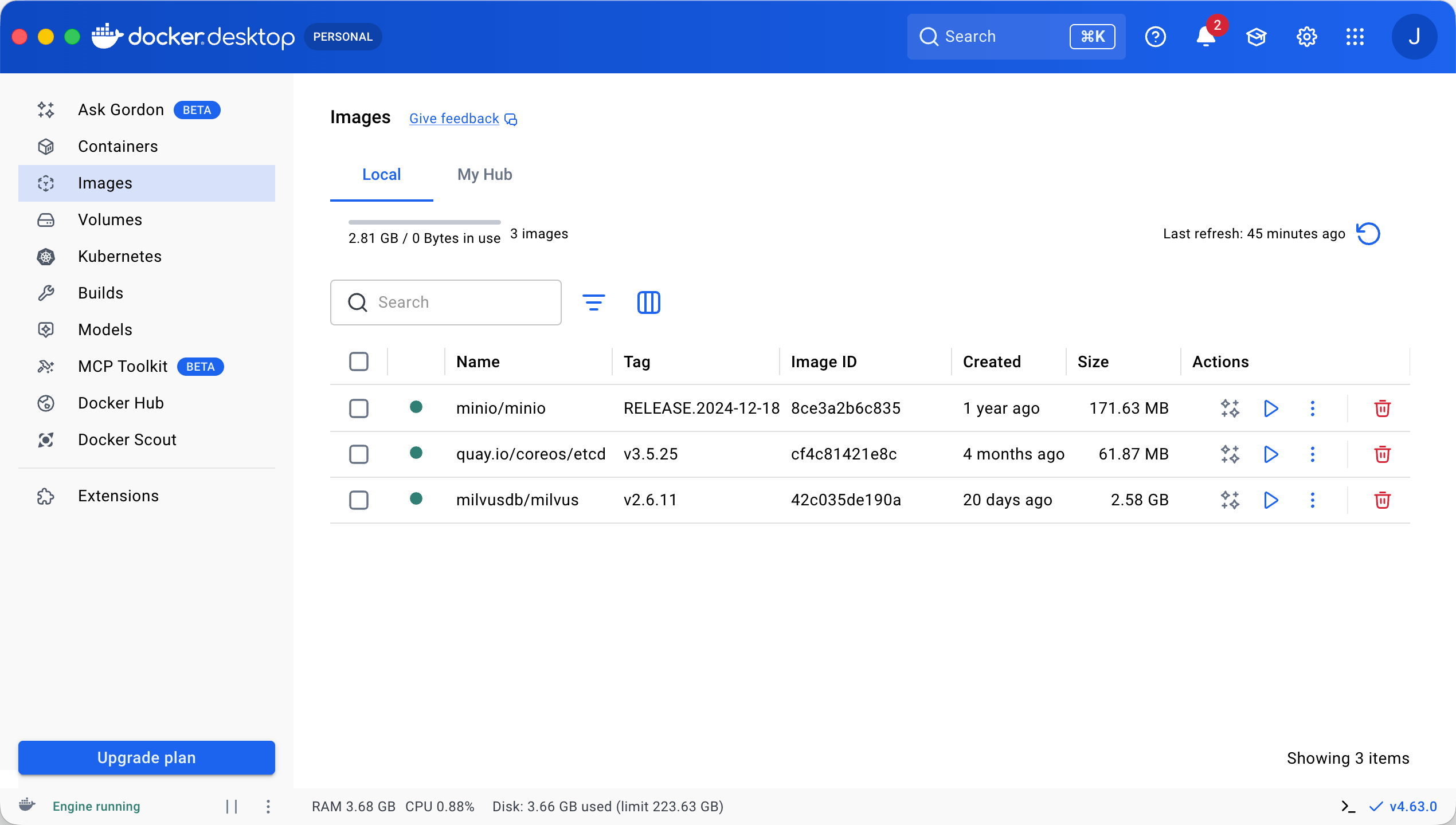
Task: Open the apps grid icon
Action: pos(1355,37)
